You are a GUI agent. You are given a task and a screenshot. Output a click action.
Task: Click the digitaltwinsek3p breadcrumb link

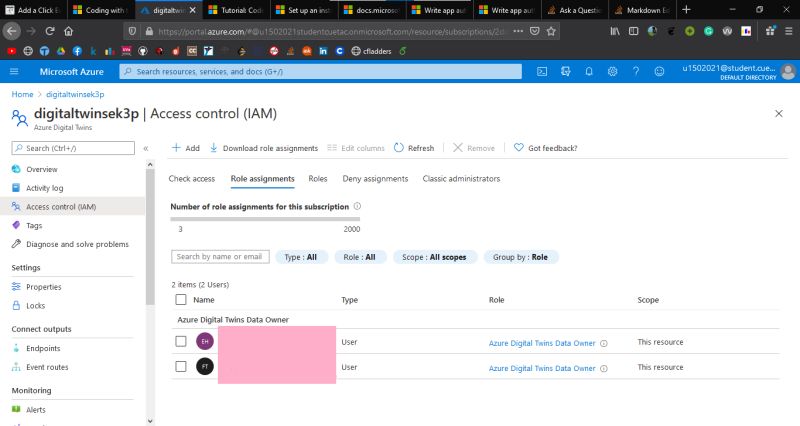(x=75, y=94)
